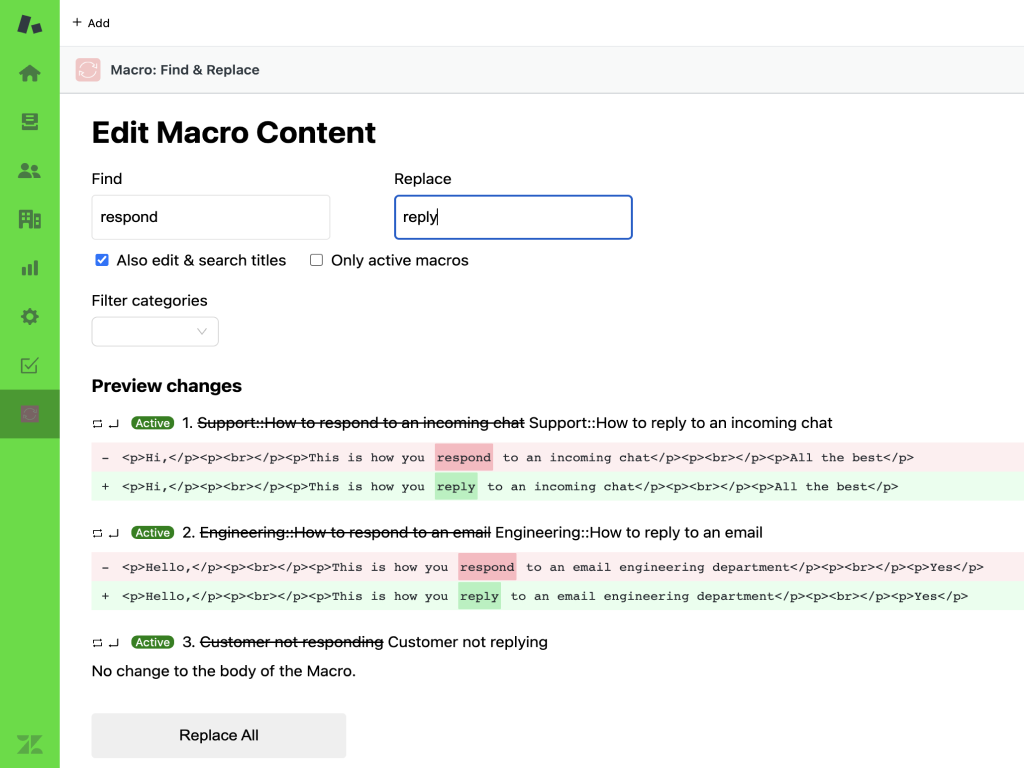
Task: Click the return-arrow icon beside macro 2
Action: 114,533
